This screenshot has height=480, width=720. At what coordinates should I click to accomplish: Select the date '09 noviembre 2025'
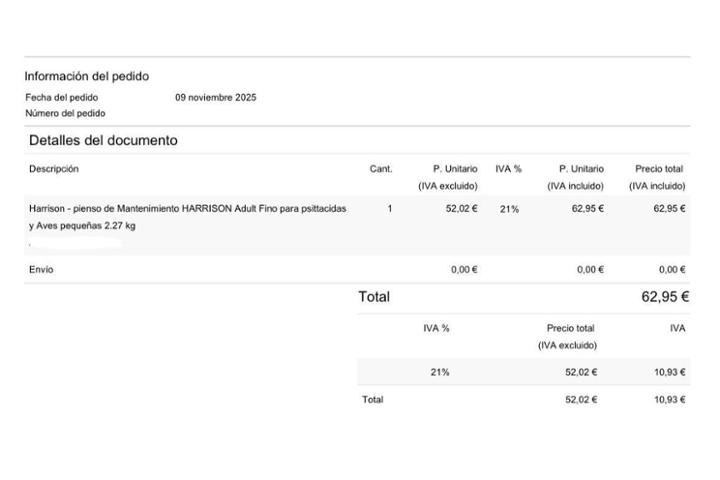coord(215,98)
